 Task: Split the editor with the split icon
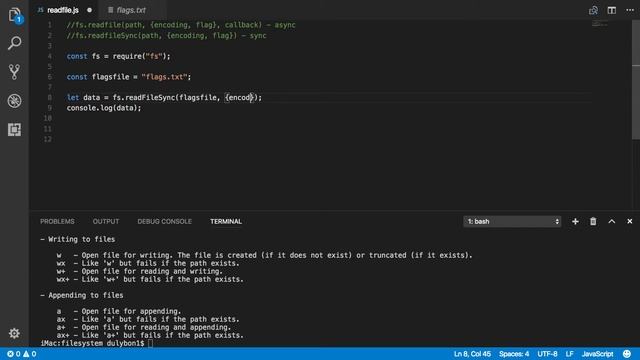coord(611,10)
